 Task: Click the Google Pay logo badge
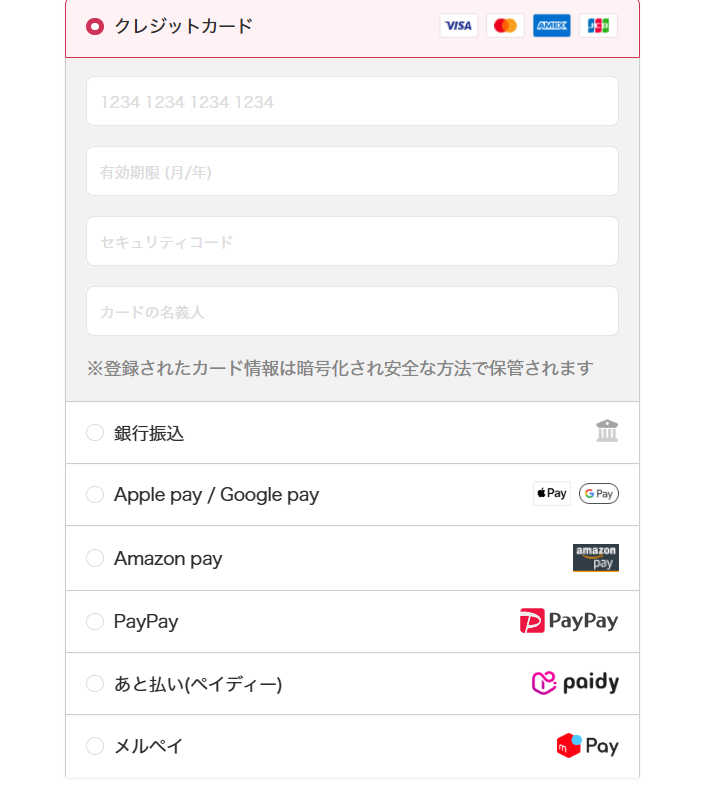click(599, 493)
